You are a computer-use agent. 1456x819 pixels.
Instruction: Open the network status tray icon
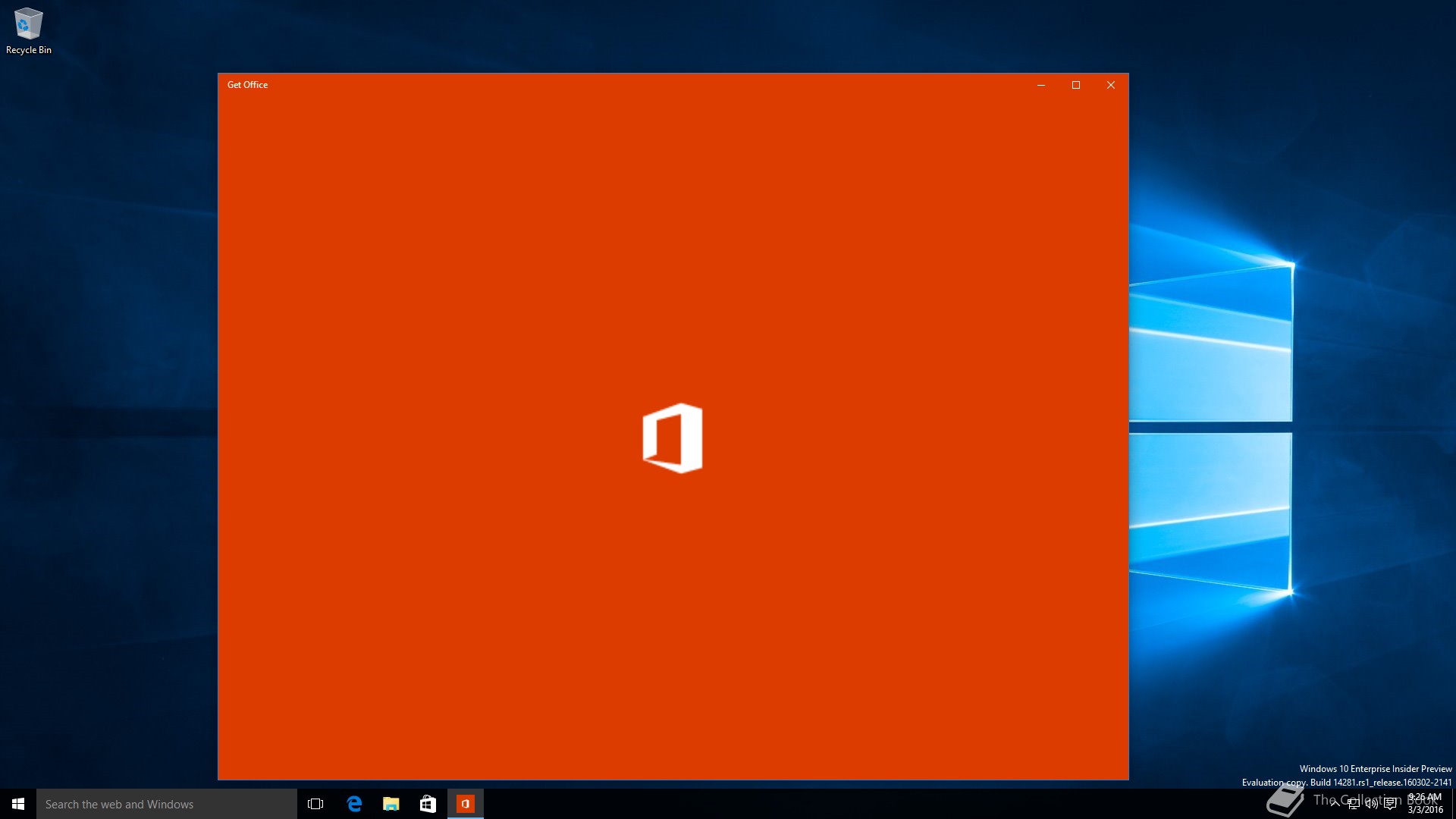[1354, 804]
